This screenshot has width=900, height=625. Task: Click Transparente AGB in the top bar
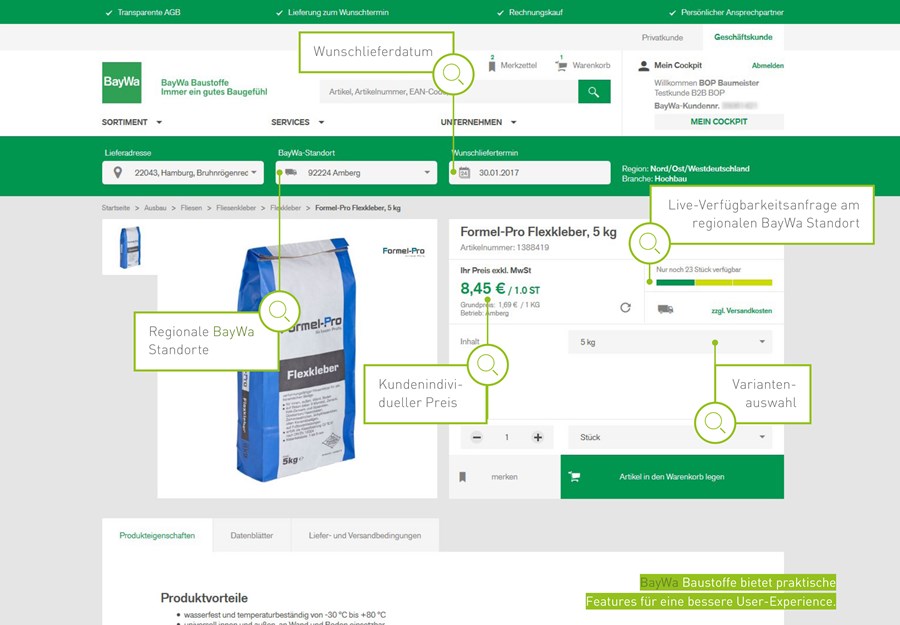149,12
